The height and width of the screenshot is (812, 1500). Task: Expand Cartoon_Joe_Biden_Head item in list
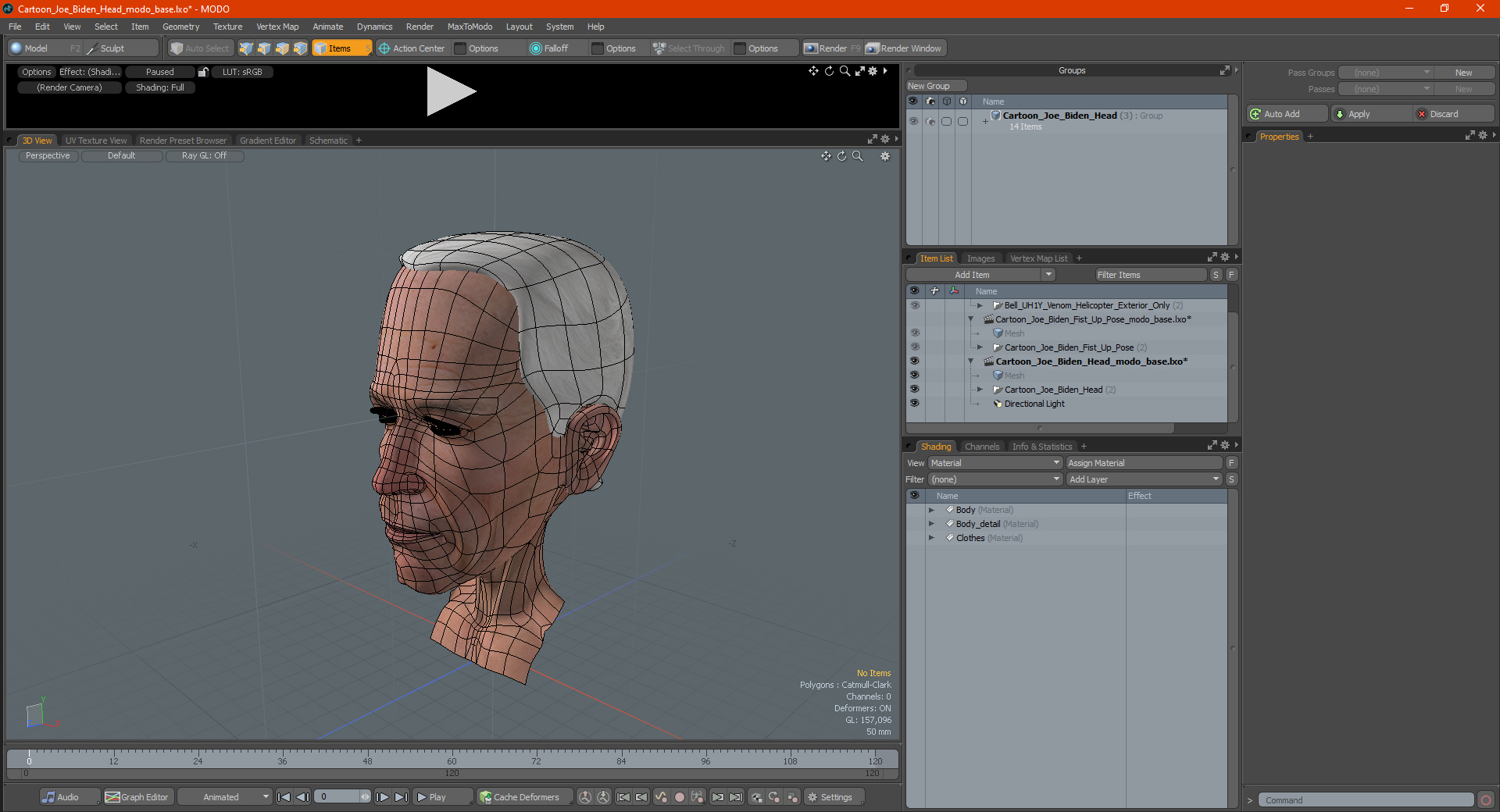click(980, 390)
